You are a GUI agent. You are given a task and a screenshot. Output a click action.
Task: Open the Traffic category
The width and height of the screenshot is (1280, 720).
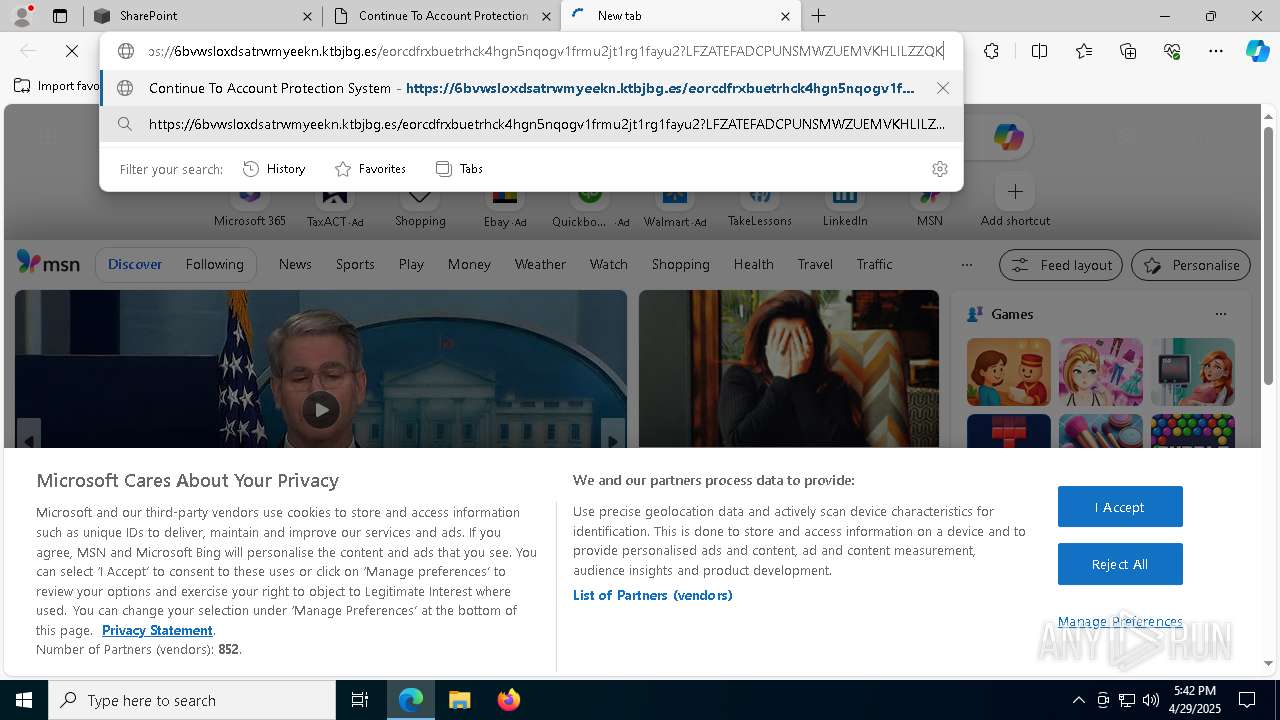click(874, 264)
